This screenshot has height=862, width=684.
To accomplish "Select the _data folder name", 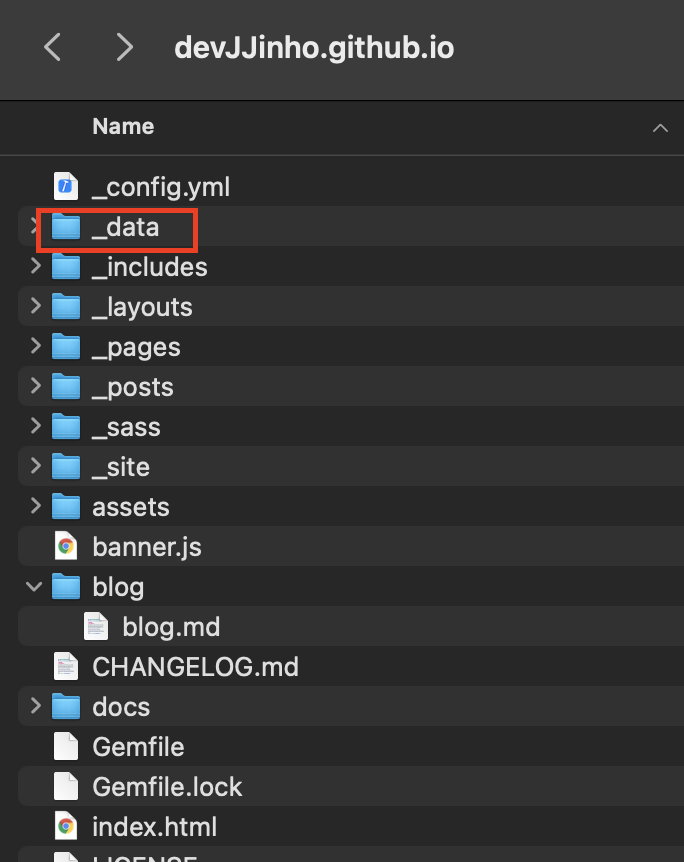I will click(125, 227).
